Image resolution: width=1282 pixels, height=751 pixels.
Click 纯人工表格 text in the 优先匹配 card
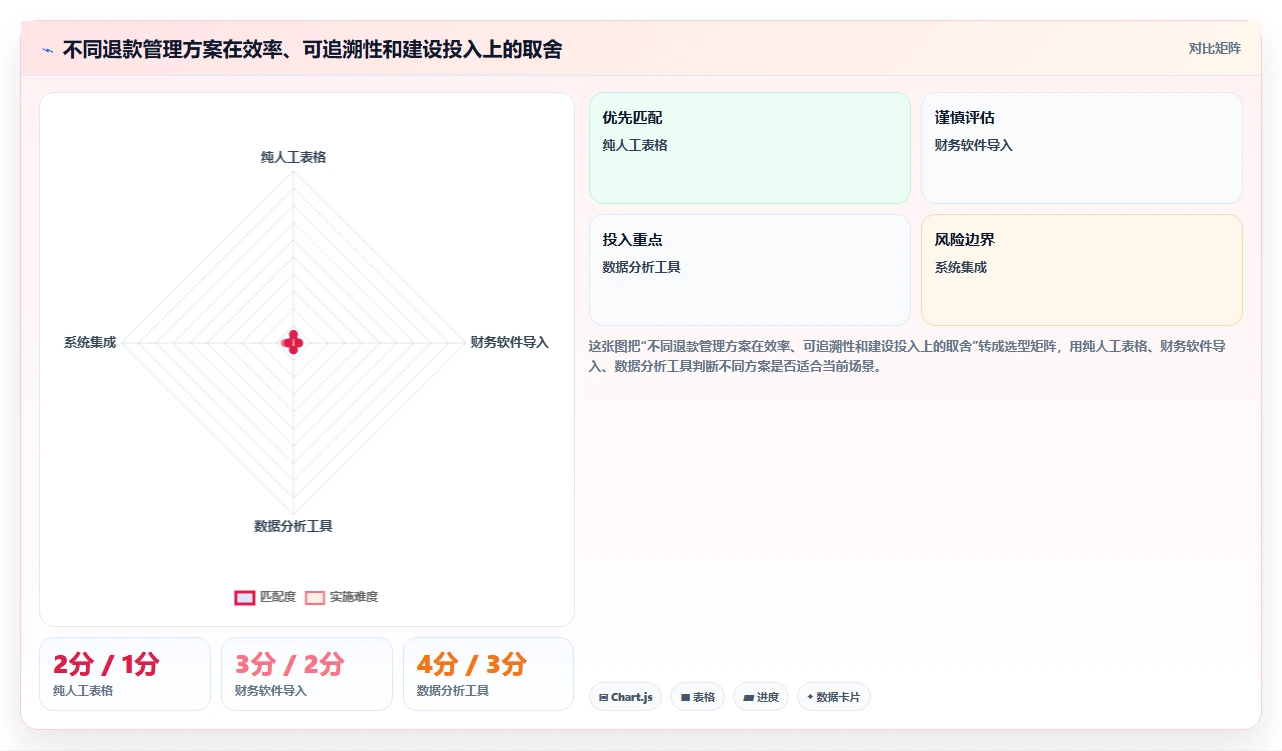(635, 145)
